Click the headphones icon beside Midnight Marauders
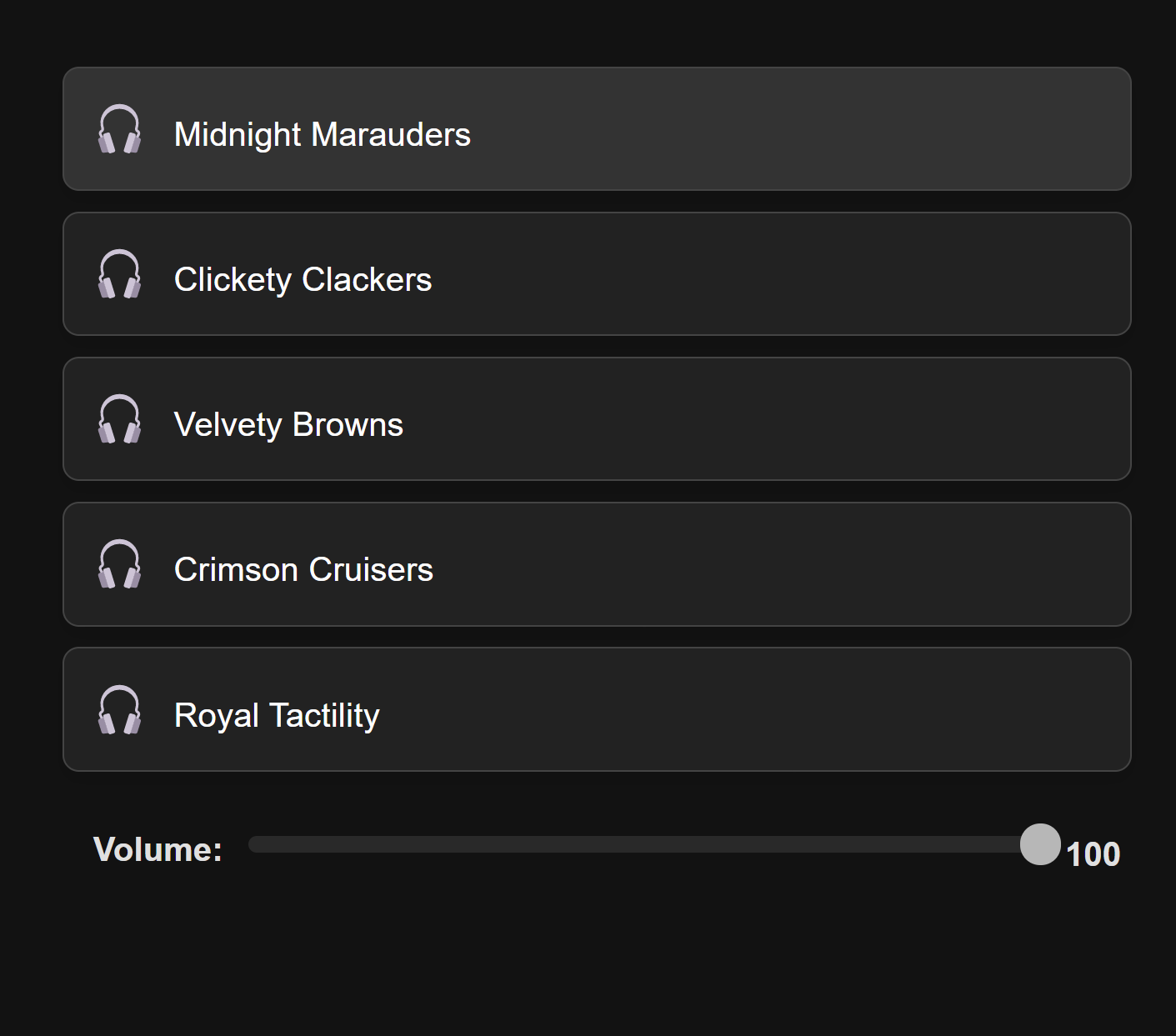This screenshot has height=1036, width=1176. click(x=119, y=129)
